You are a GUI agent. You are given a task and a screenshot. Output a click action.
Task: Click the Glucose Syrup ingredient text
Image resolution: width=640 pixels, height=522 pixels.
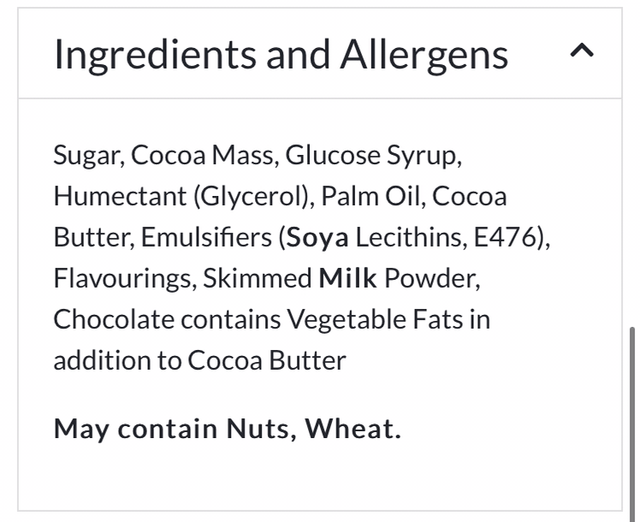pos(373,156)
